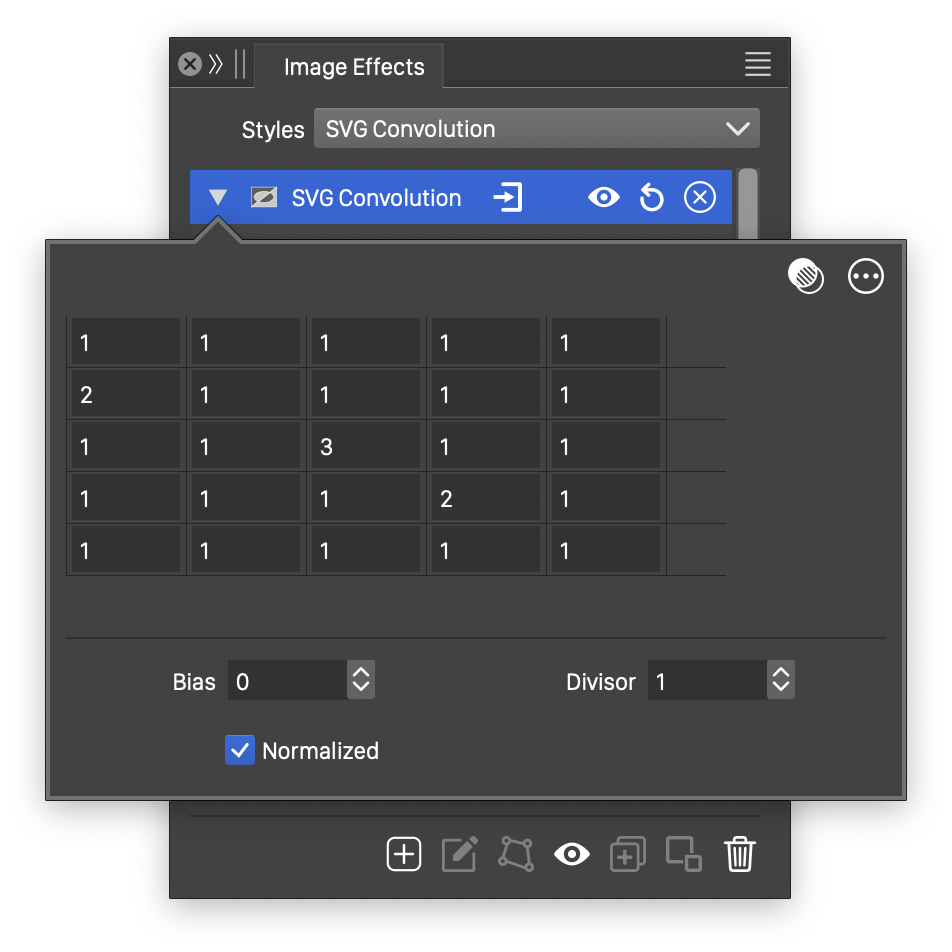The height and width of the screenshot is (952, 952).
Task: Open the panel hamburger menu
Action: tap(758, 65)
